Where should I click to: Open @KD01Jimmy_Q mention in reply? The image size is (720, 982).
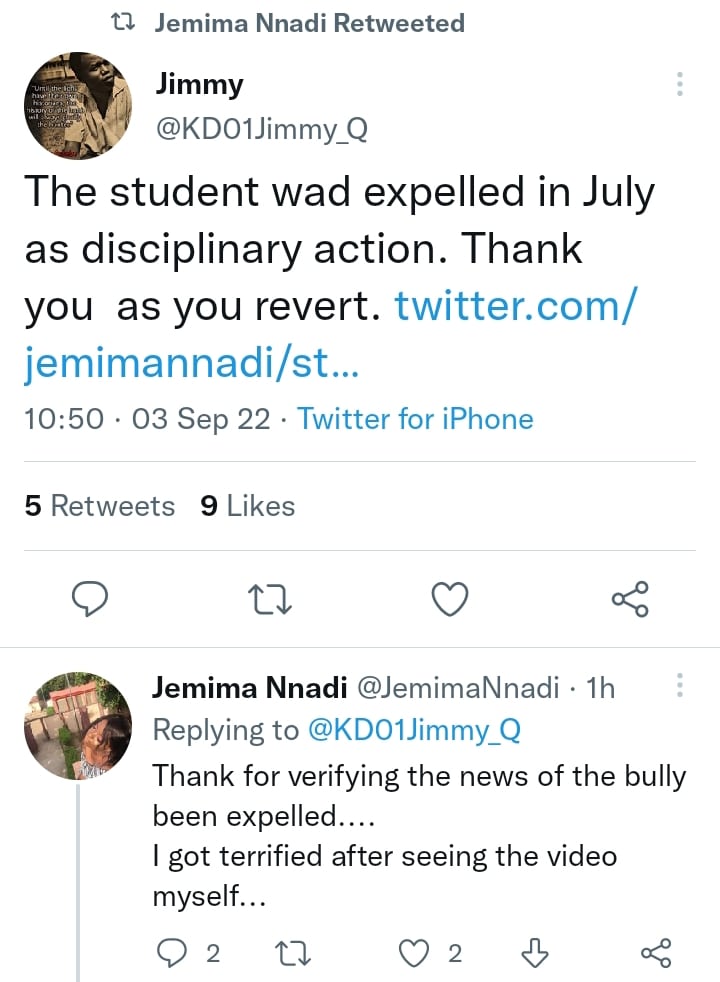(x=415, y=731)
